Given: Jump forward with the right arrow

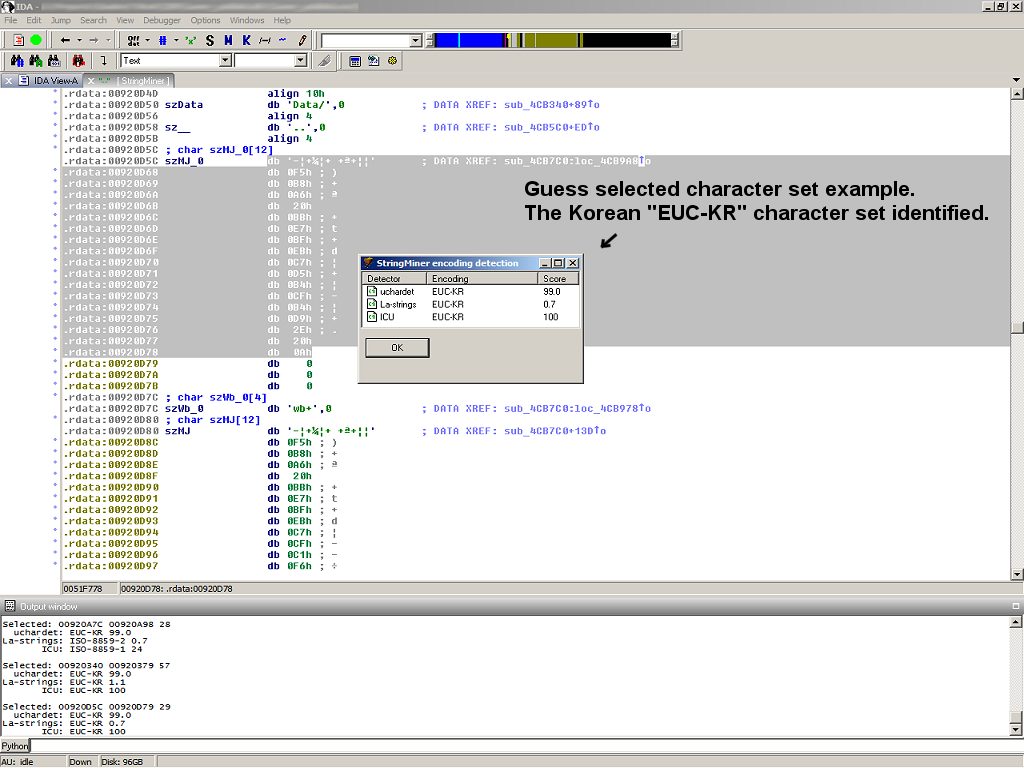Looking at the screenshot, I should pos(93,40).
